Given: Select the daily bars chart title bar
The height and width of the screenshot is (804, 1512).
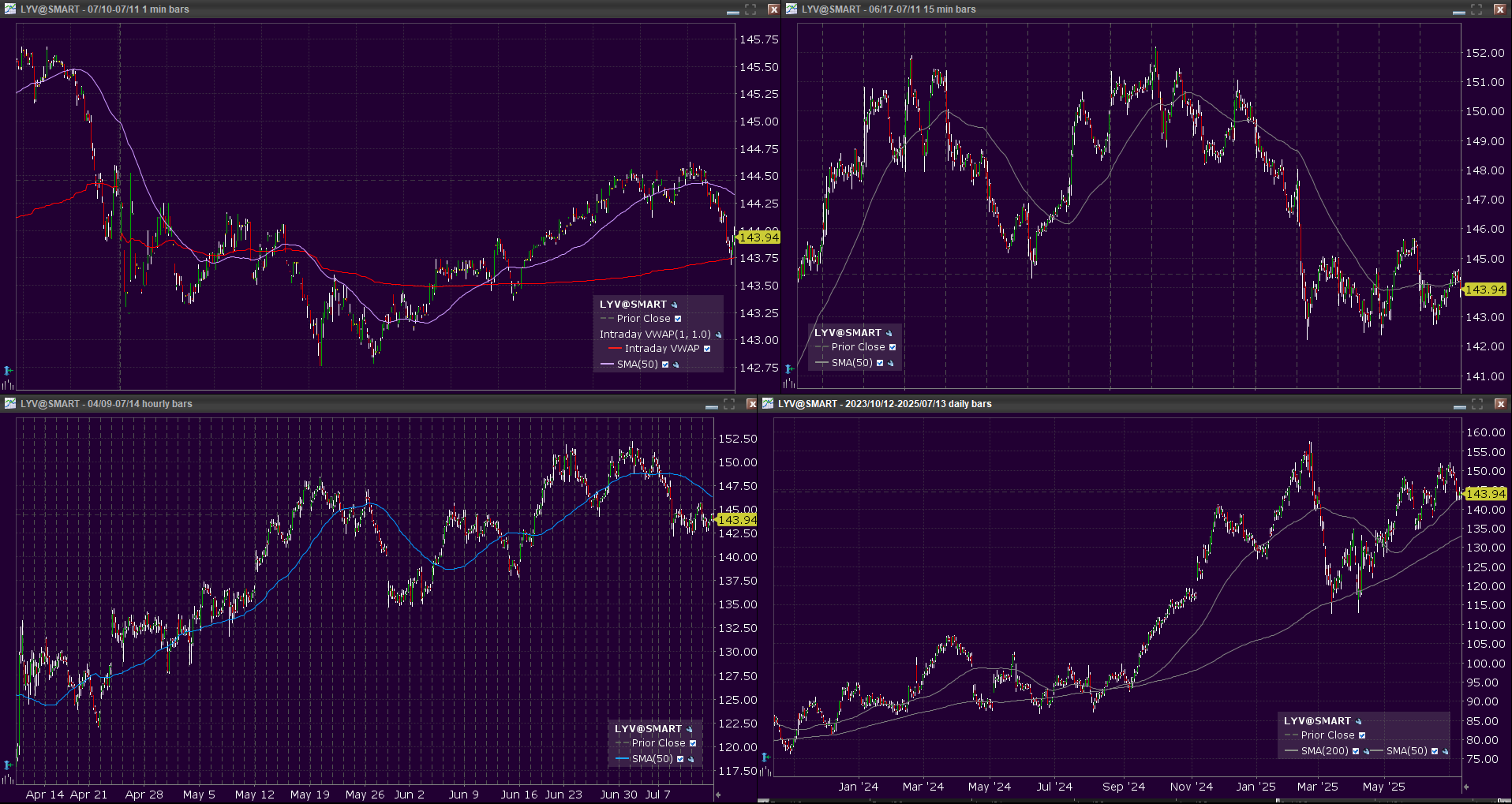Looking at the screenshot, I should pos(1105,404).
